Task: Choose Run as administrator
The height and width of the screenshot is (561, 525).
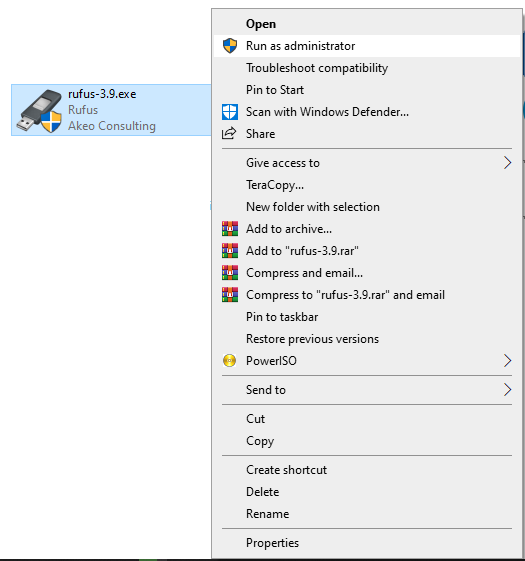Action: click(x=366, y=46)
